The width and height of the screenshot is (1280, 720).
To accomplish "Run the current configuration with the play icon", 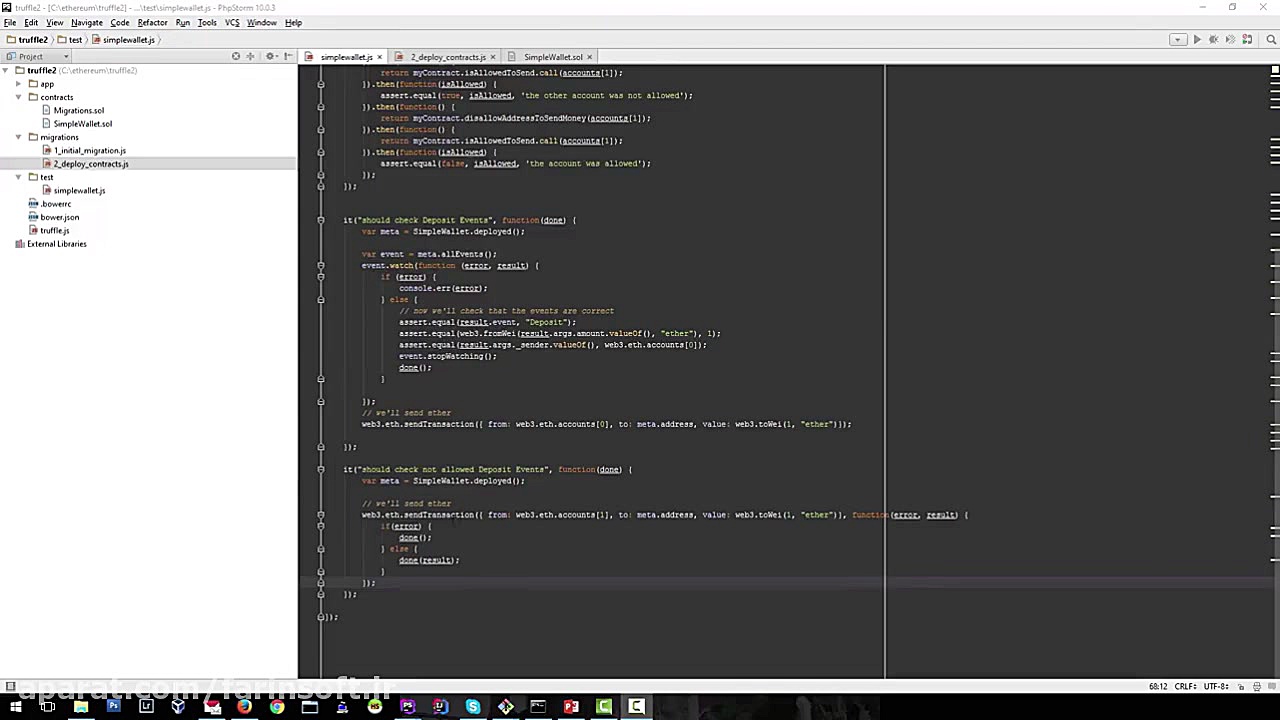I will click(1197, 39).
